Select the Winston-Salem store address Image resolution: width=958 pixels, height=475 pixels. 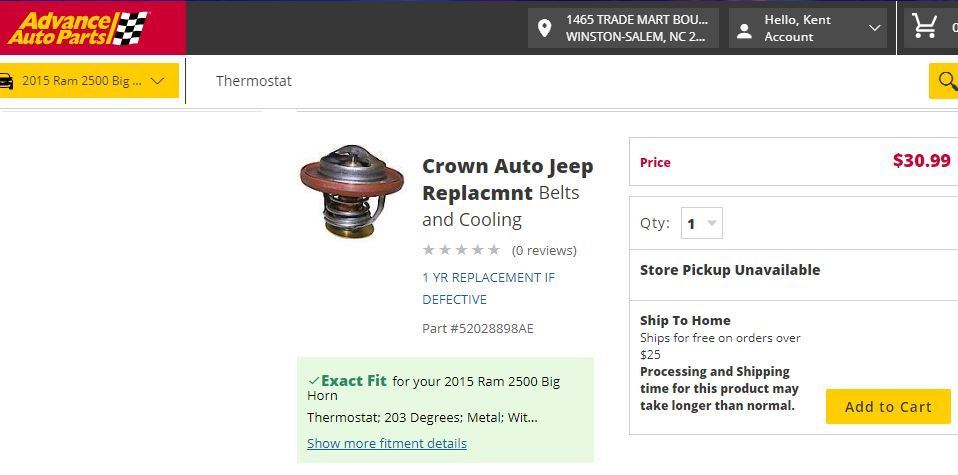click(x=636, y=28)
